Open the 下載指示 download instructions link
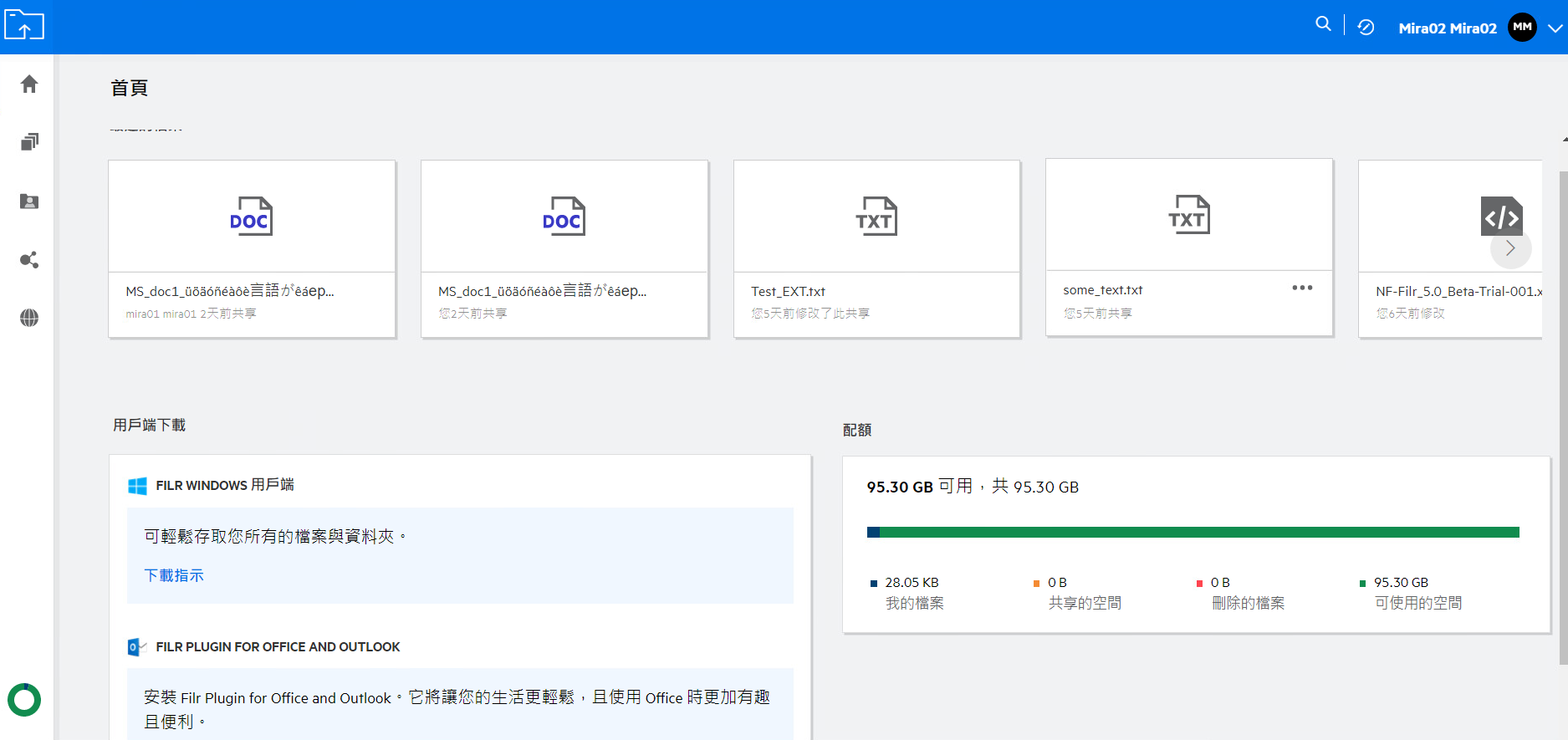The width and height of the screenshot is (1568, 740). pos(174,575)
